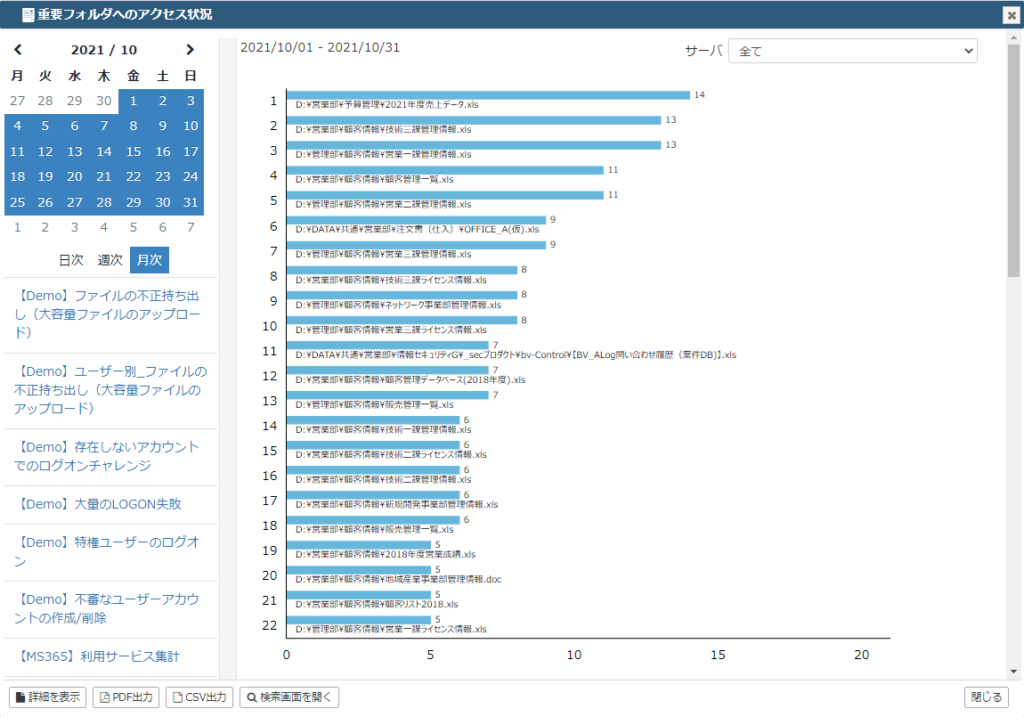Open search screen via 検索画面を開く

coord(289,697)
